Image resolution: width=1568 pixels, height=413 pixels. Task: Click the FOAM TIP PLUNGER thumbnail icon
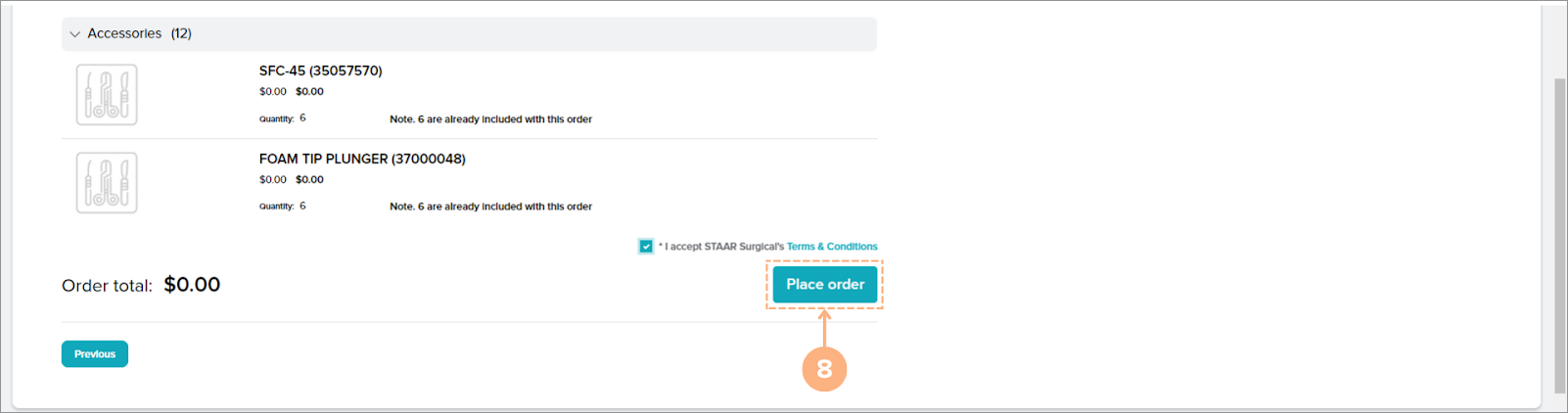(107, 183)
